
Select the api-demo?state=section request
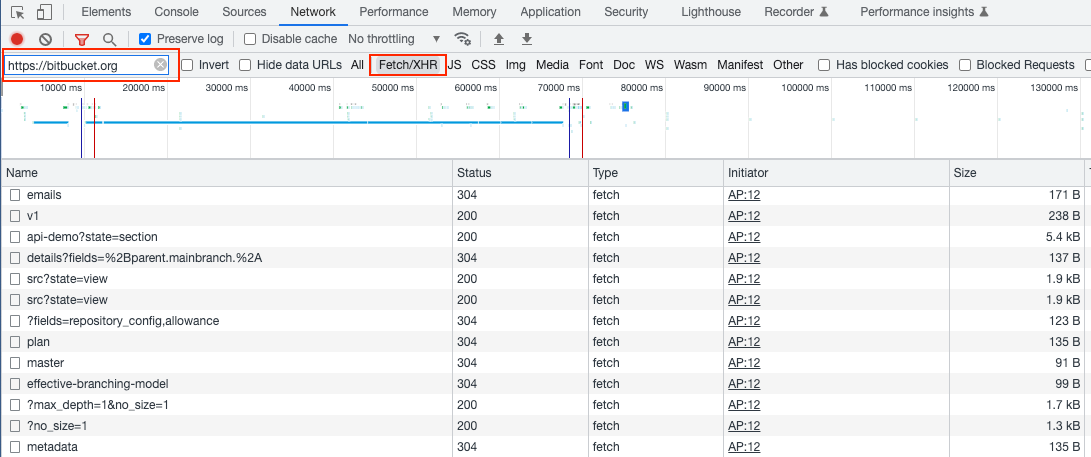pyautogui.click(x=92, y=236)
